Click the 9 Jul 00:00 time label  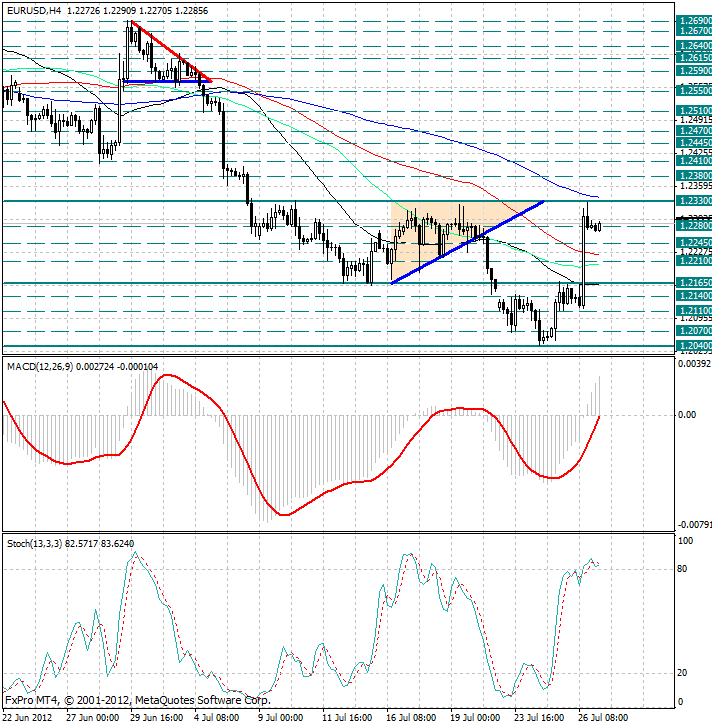281,718
